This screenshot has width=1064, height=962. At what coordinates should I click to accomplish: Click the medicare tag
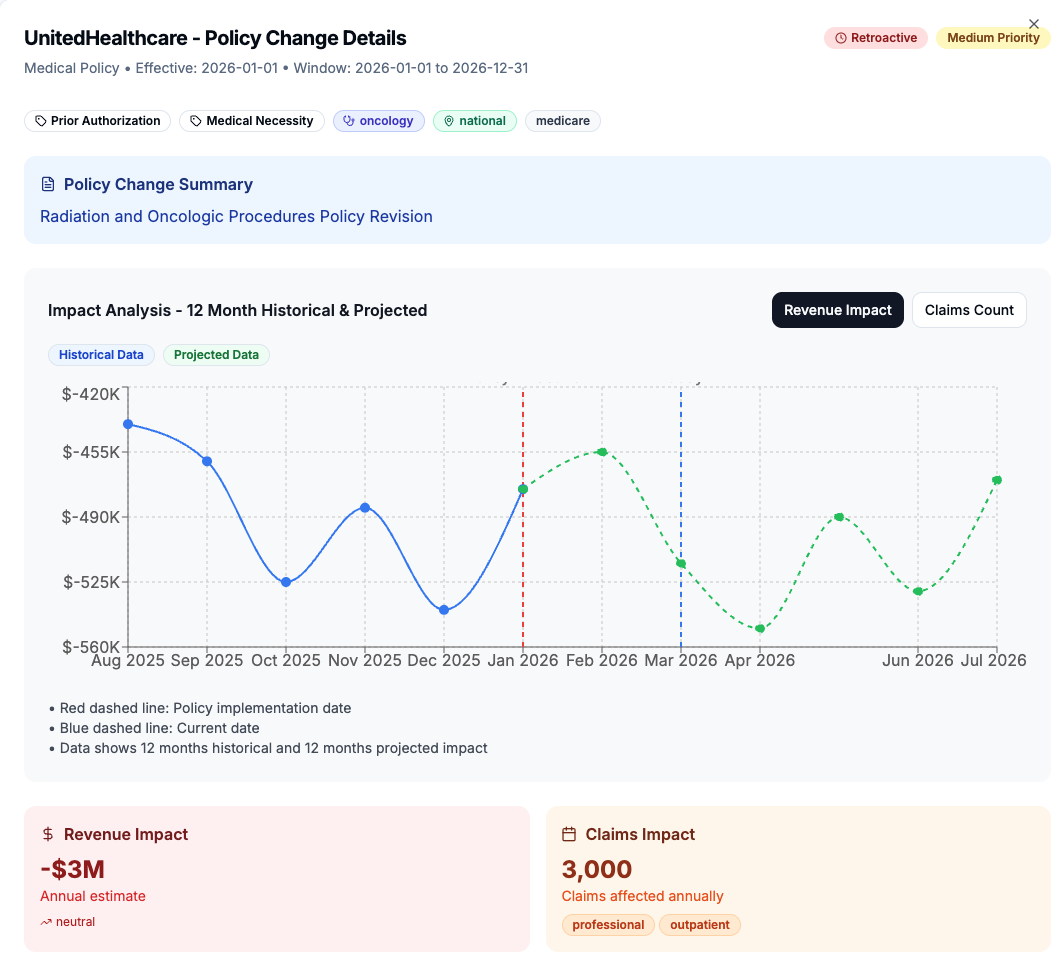tap(563, 121)
